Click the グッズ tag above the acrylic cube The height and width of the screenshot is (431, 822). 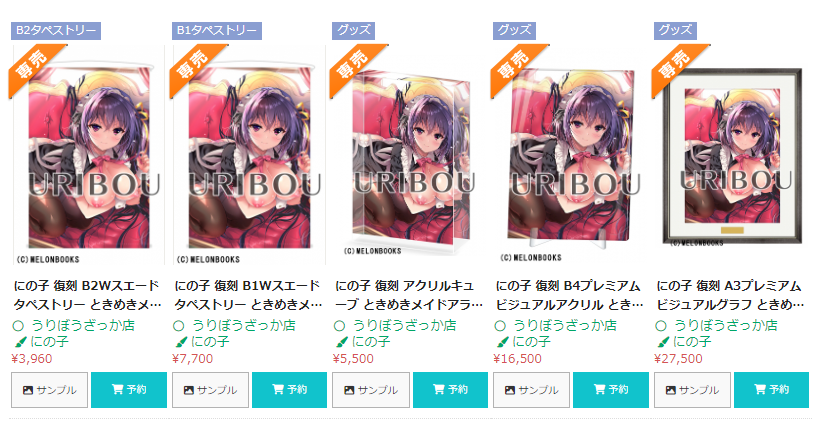[x=353, y=30]
